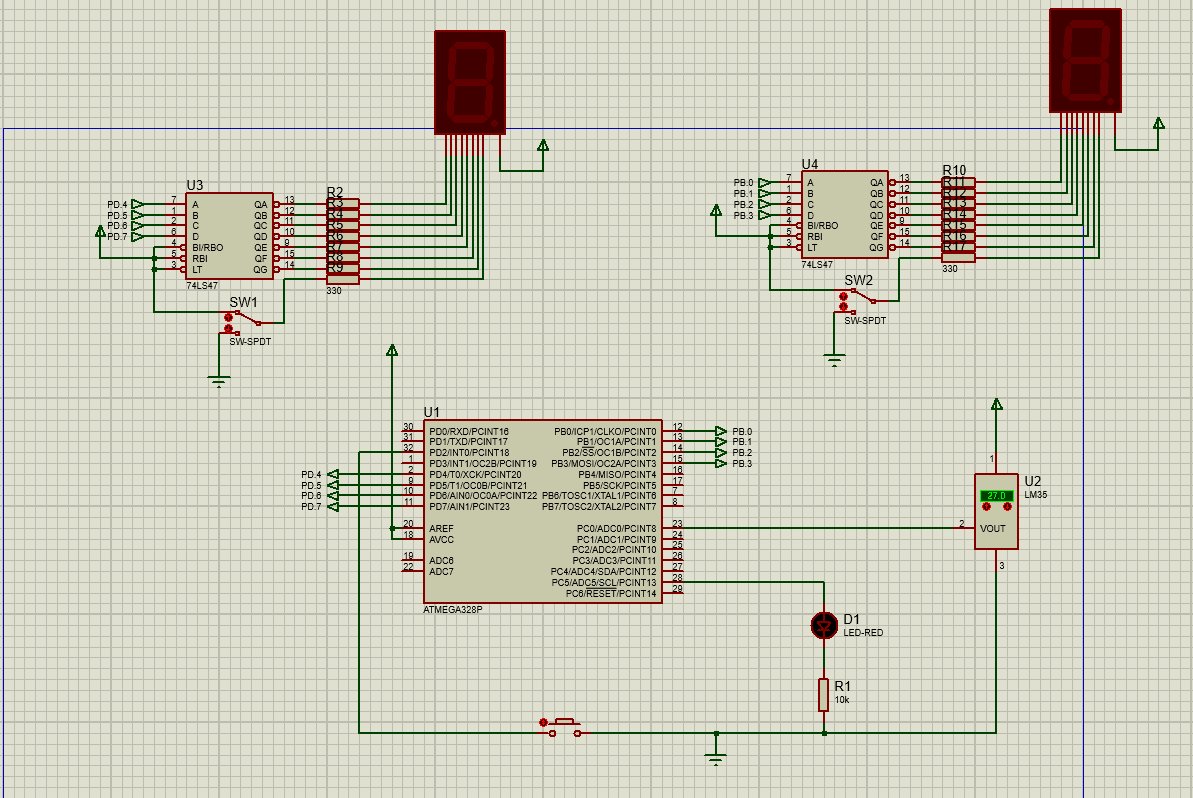The height and width of the screenshot is (798, 1193).
Task: Select the R10-R17 330 resistor pack
Action: point(959,220)
